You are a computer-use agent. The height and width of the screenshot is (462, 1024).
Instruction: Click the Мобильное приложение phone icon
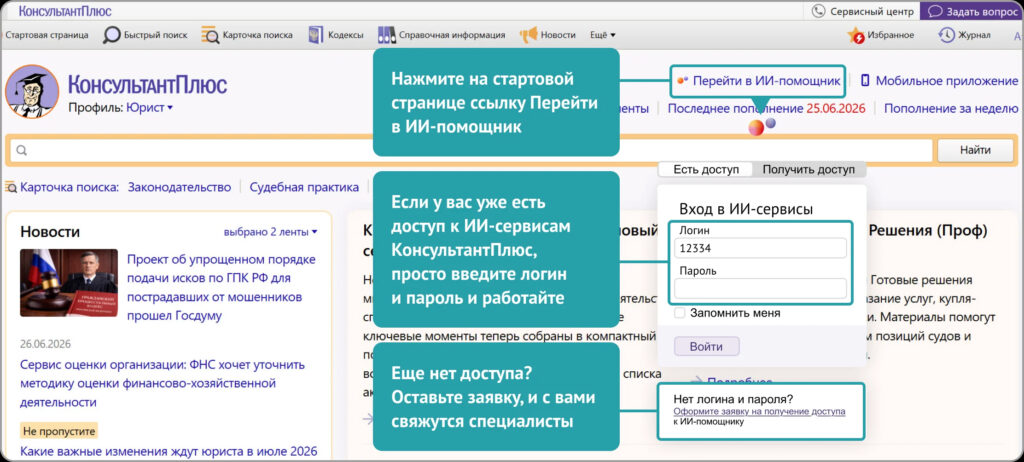point(865,81)
